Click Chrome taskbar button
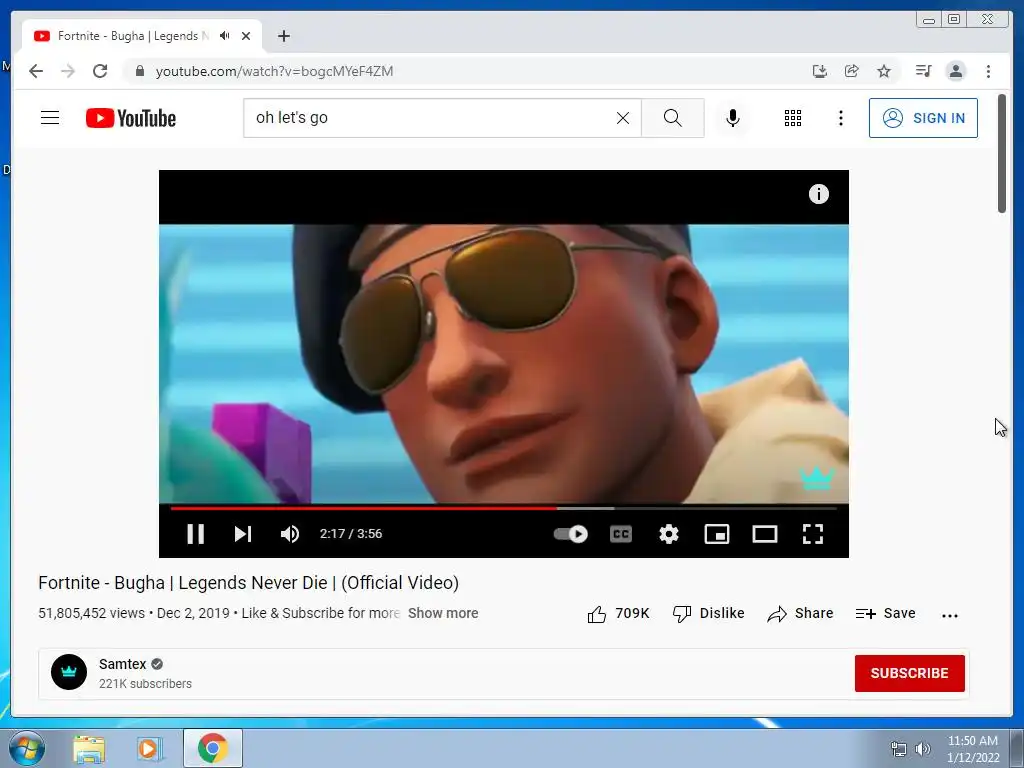The width and height of the screenshot is (1024, 768). pyautogui.click(x=212, y=748)
